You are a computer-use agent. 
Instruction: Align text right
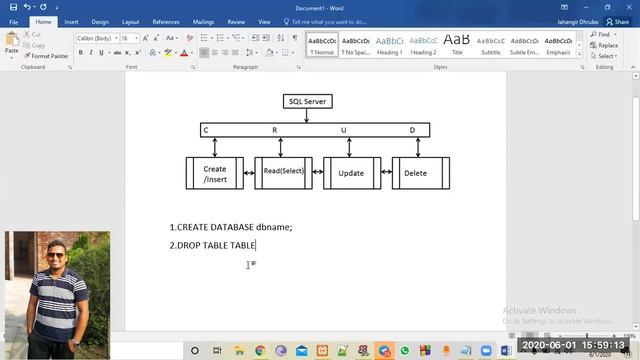click(x=225, y=53)
